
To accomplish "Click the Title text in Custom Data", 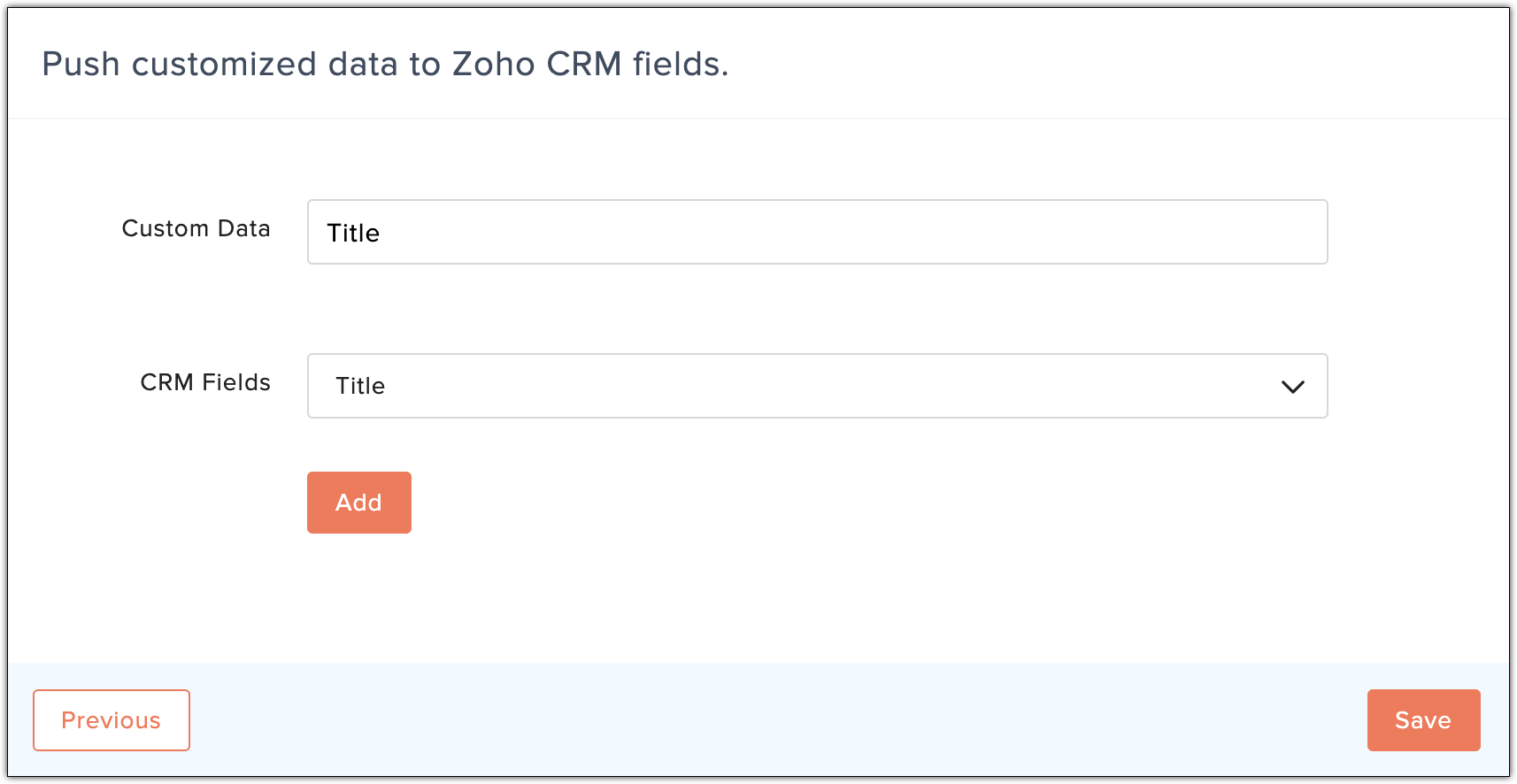I will [x=353, y=233].
